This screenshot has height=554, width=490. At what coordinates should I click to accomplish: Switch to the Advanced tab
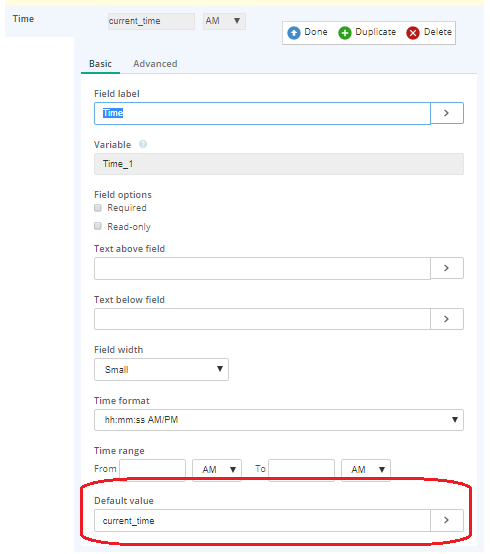[155, 64]
